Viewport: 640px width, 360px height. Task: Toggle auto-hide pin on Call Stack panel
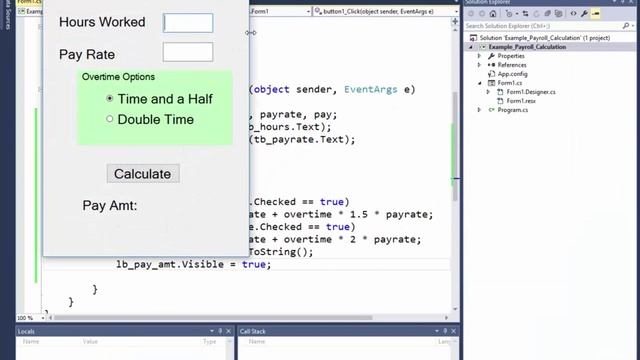[x=445, y=331]
